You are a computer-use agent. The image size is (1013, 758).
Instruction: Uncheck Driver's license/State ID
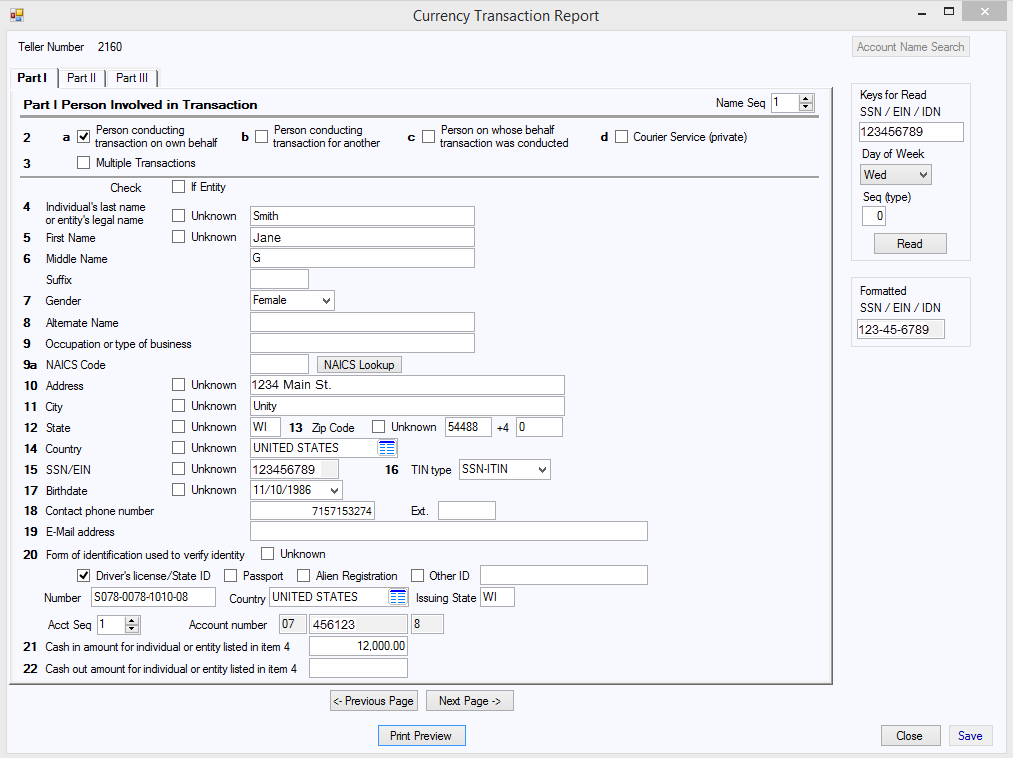pyautogui.click(x=83, y=575)
